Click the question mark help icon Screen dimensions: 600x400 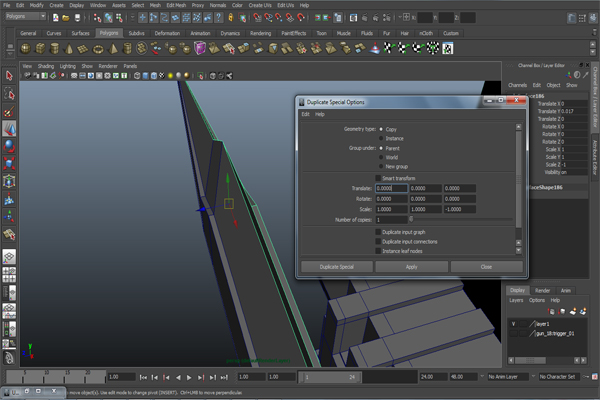(x=218, y=18)
